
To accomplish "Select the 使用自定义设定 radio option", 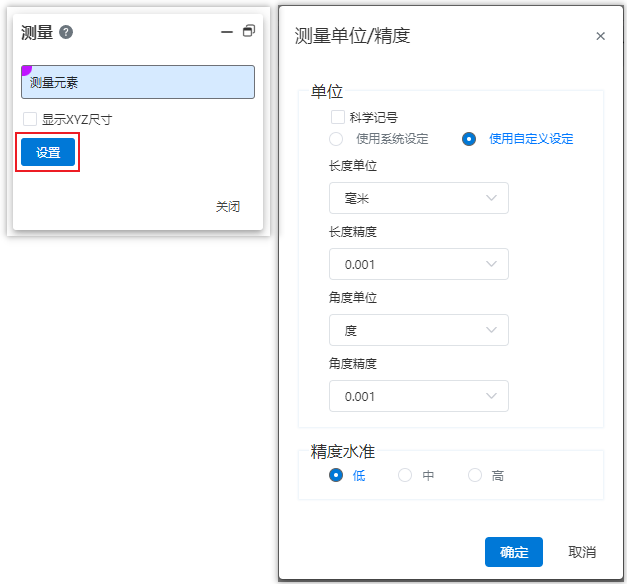I will pos(469,139).
